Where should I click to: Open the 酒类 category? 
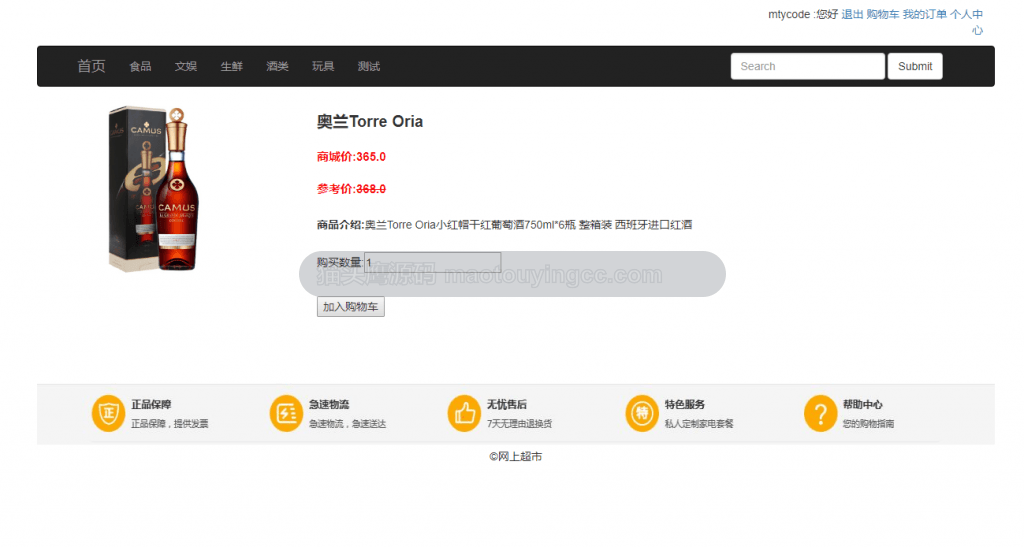[278, 66]
